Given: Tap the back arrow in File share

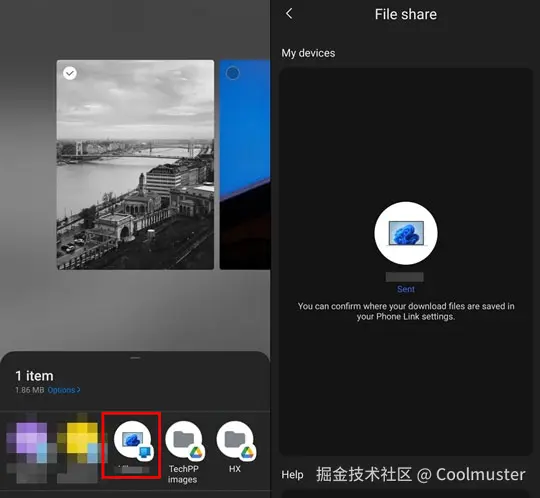Looking at the screenshot, I should [x=289, y=14].
